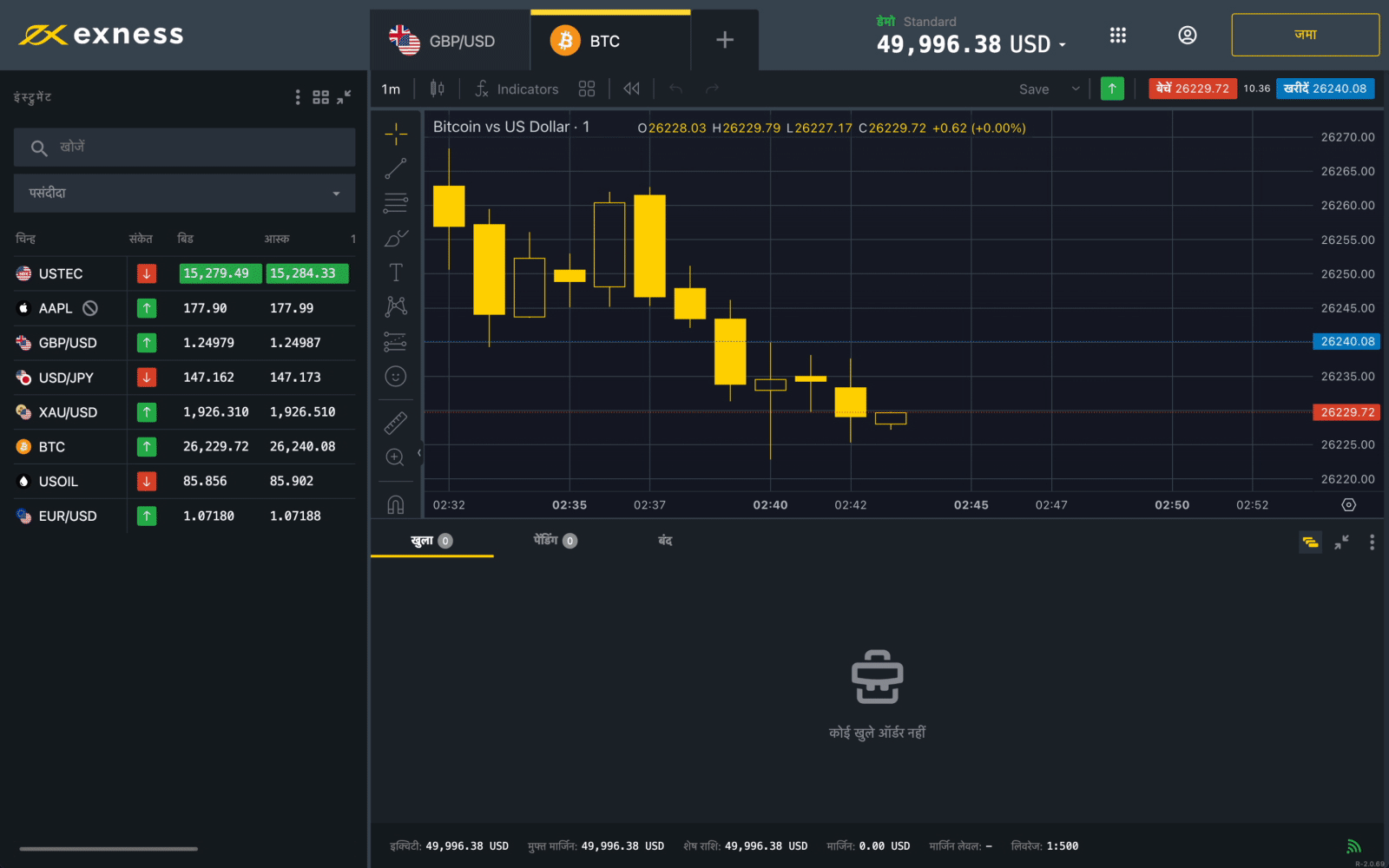Save the chart layout
Viewport: 1389px width, 868px height.
[x=1034, y=89]
